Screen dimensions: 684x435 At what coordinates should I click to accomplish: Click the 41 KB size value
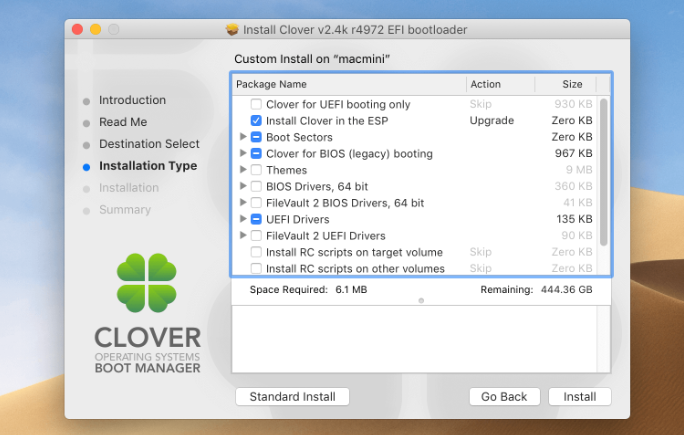(x=578, y=203)
